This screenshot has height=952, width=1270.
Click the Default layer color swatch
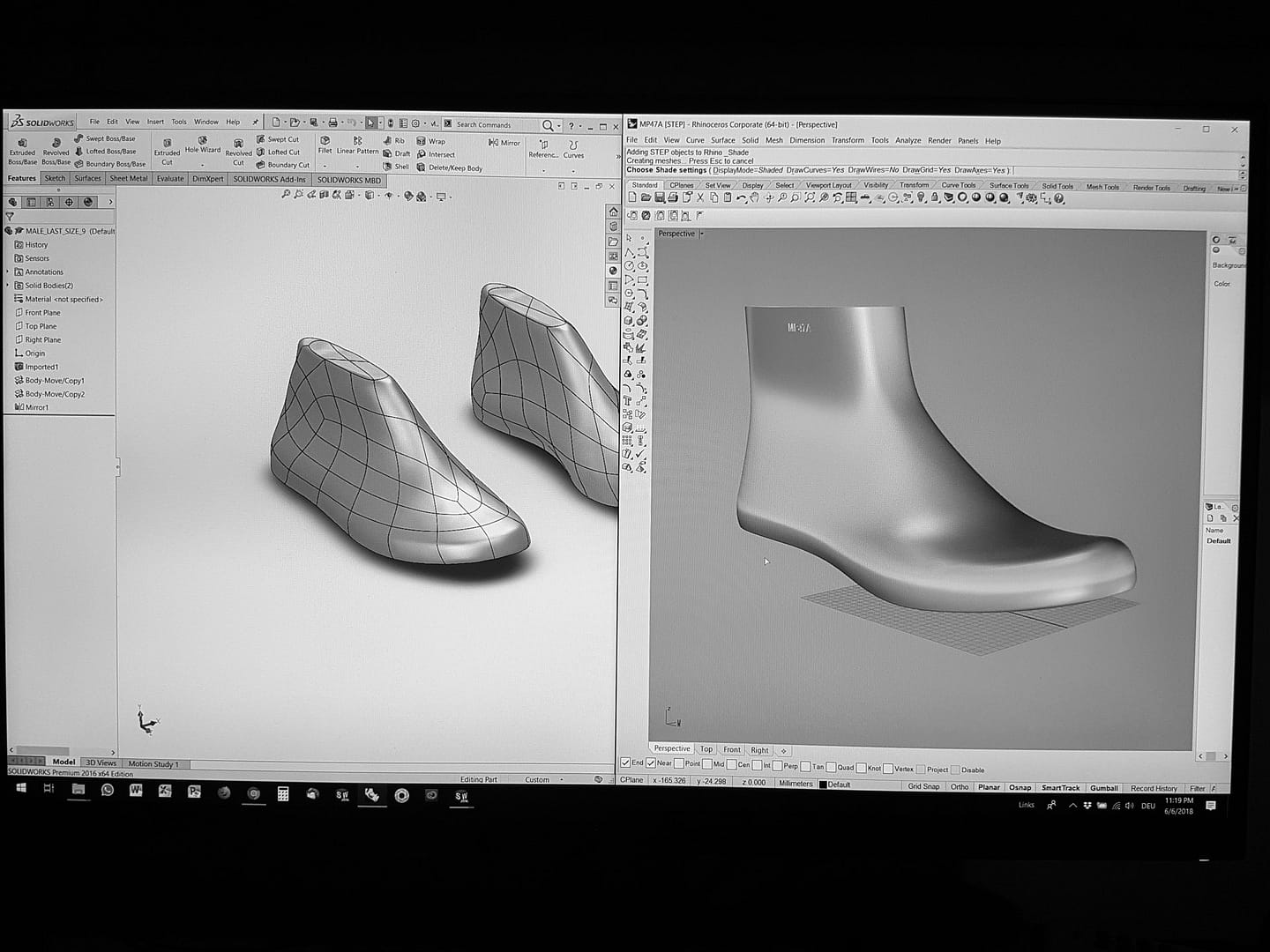(824, 784)
